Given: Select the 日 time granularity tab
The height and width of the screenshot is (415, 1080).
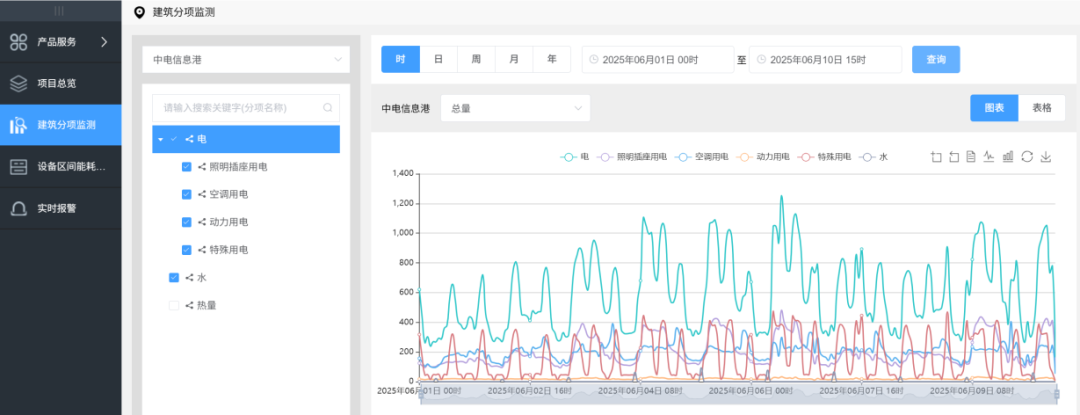Looking at the screenshot, I should tap(438, 60).
